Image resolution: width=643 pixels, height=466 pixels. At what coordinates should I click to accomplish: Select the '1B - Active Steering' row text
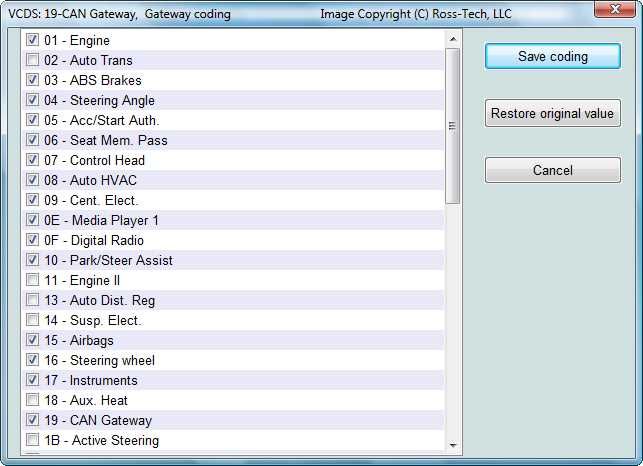[101, 441]
